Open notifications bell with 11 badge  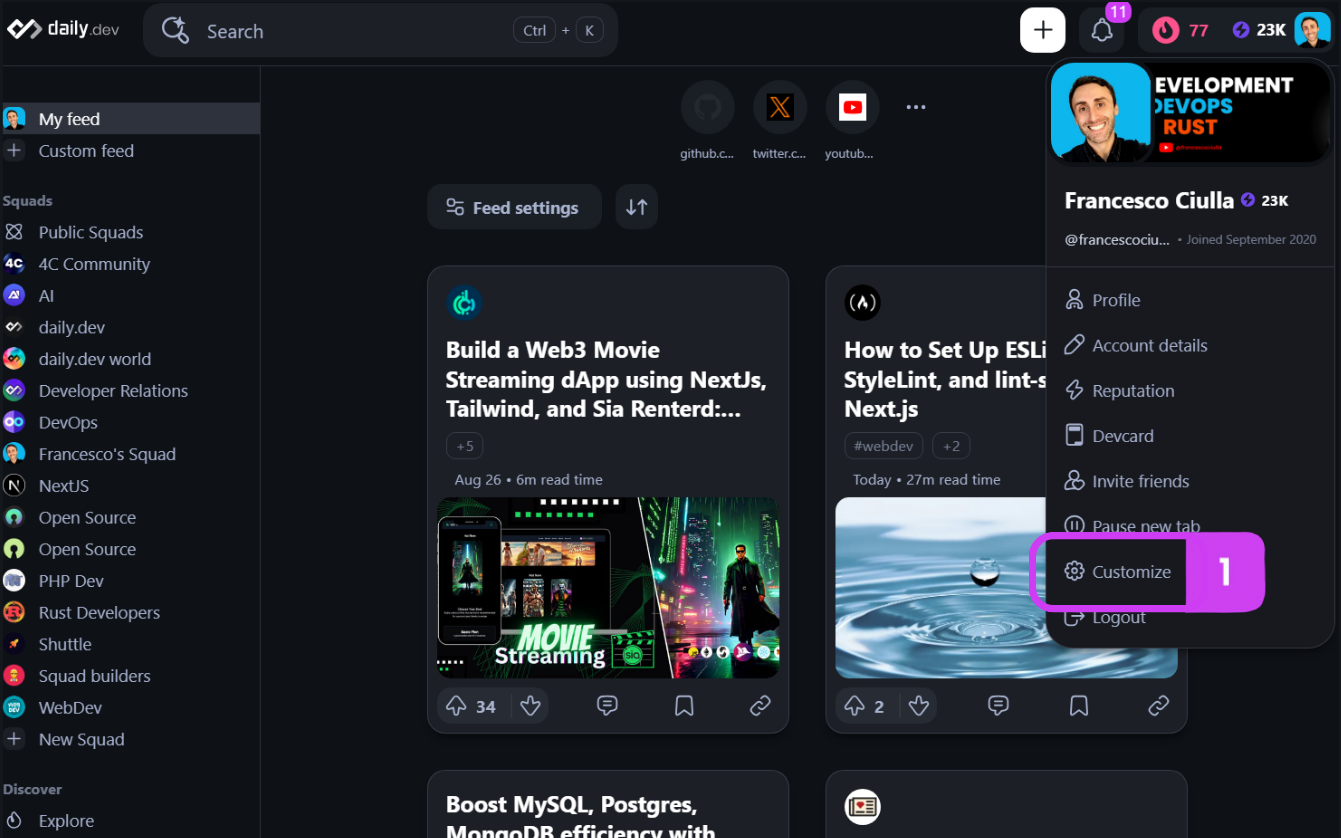[x=1102, y=30]
